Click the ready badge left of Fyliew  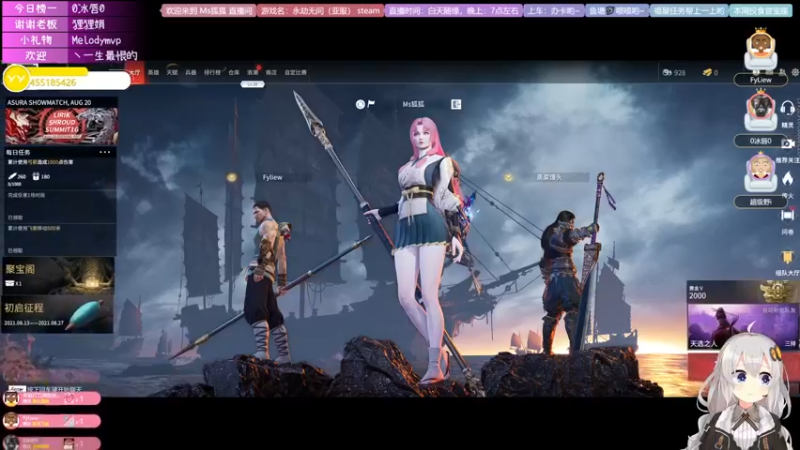point(232,177)
